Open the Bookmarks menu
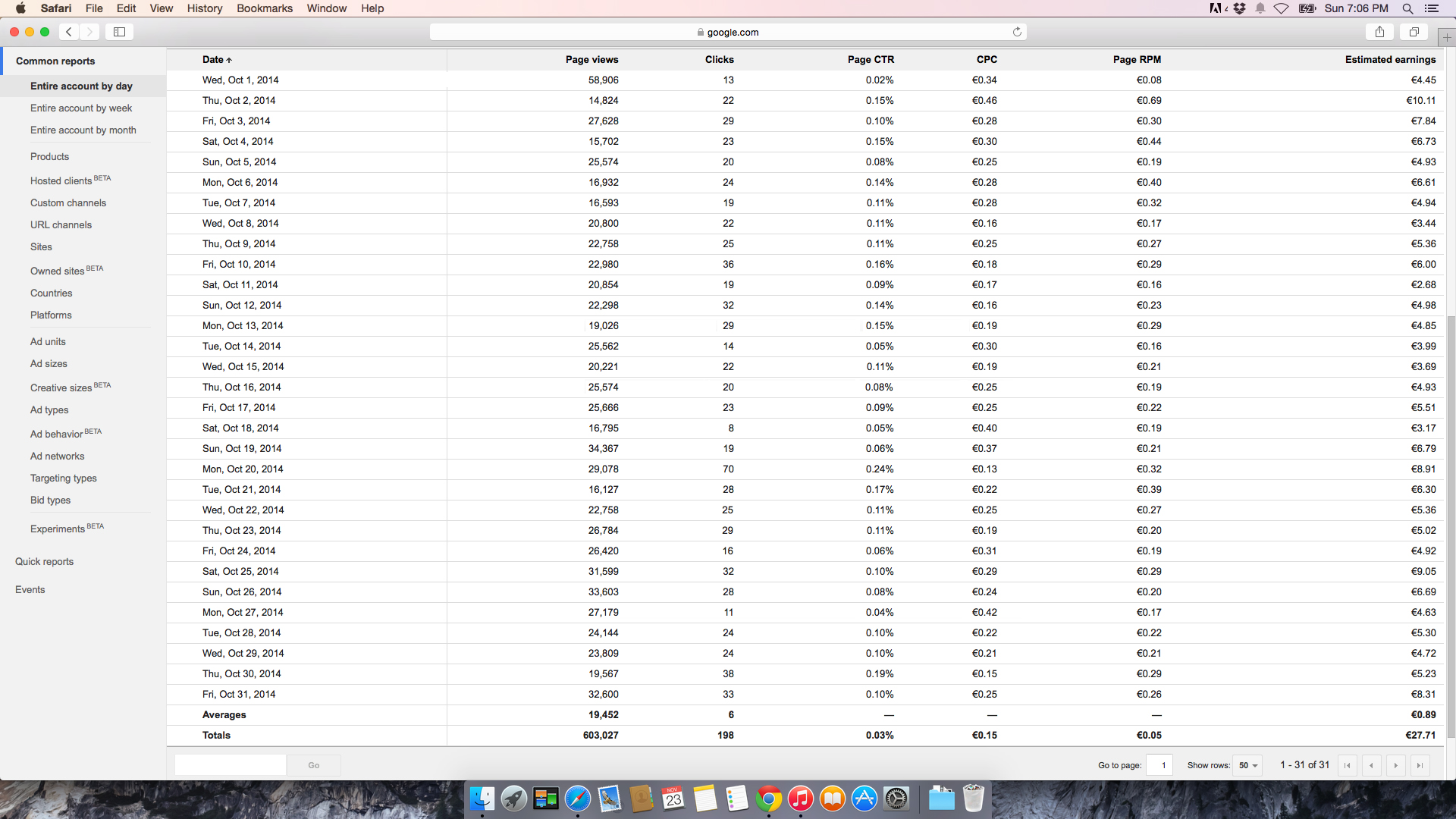The width and height of the screenshot is (1456, 819). tap(264, 8)
